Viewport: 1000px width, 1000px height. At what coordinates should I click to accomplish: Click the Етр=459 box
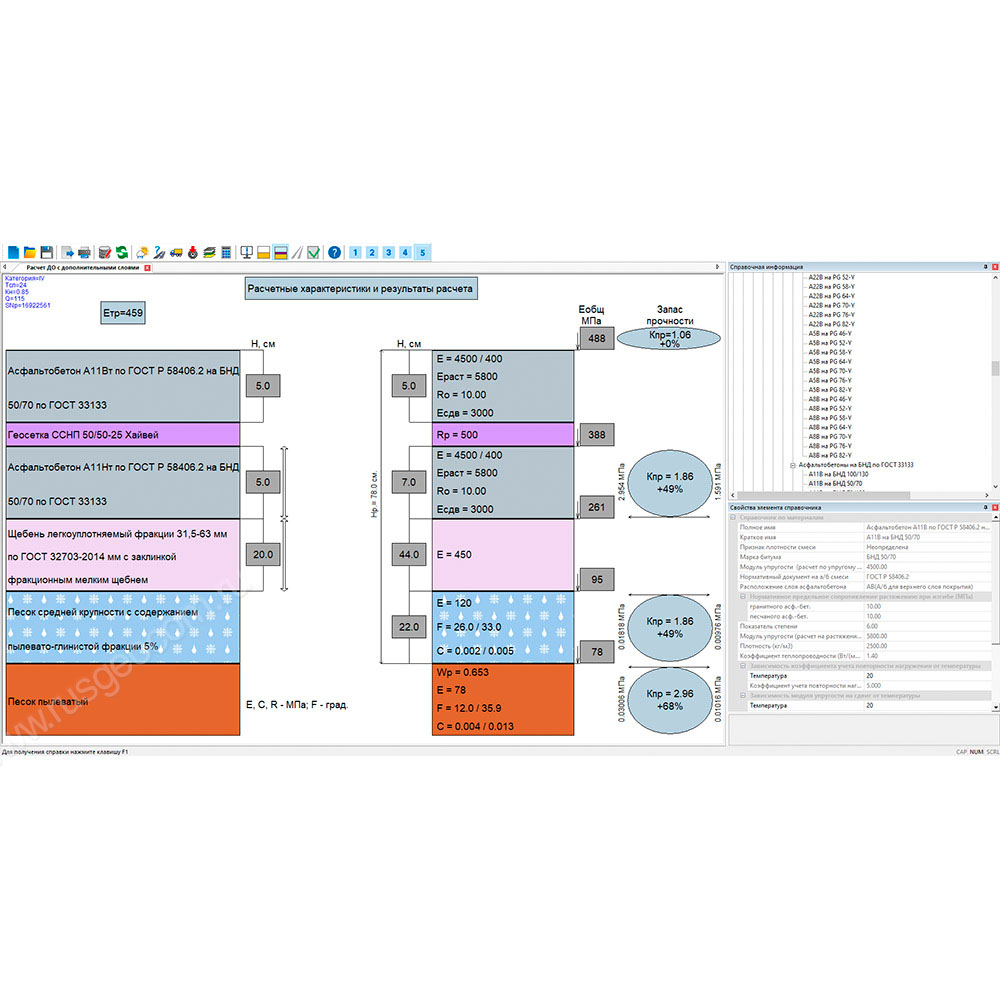click(124, 314)
